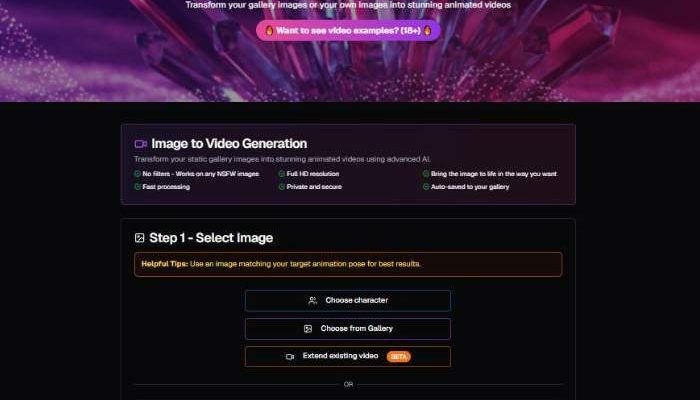Viewport: 700px width, 400px height.
Task: Click the checkmark icon beside Fast processing
Action: [x=137, y=187]
